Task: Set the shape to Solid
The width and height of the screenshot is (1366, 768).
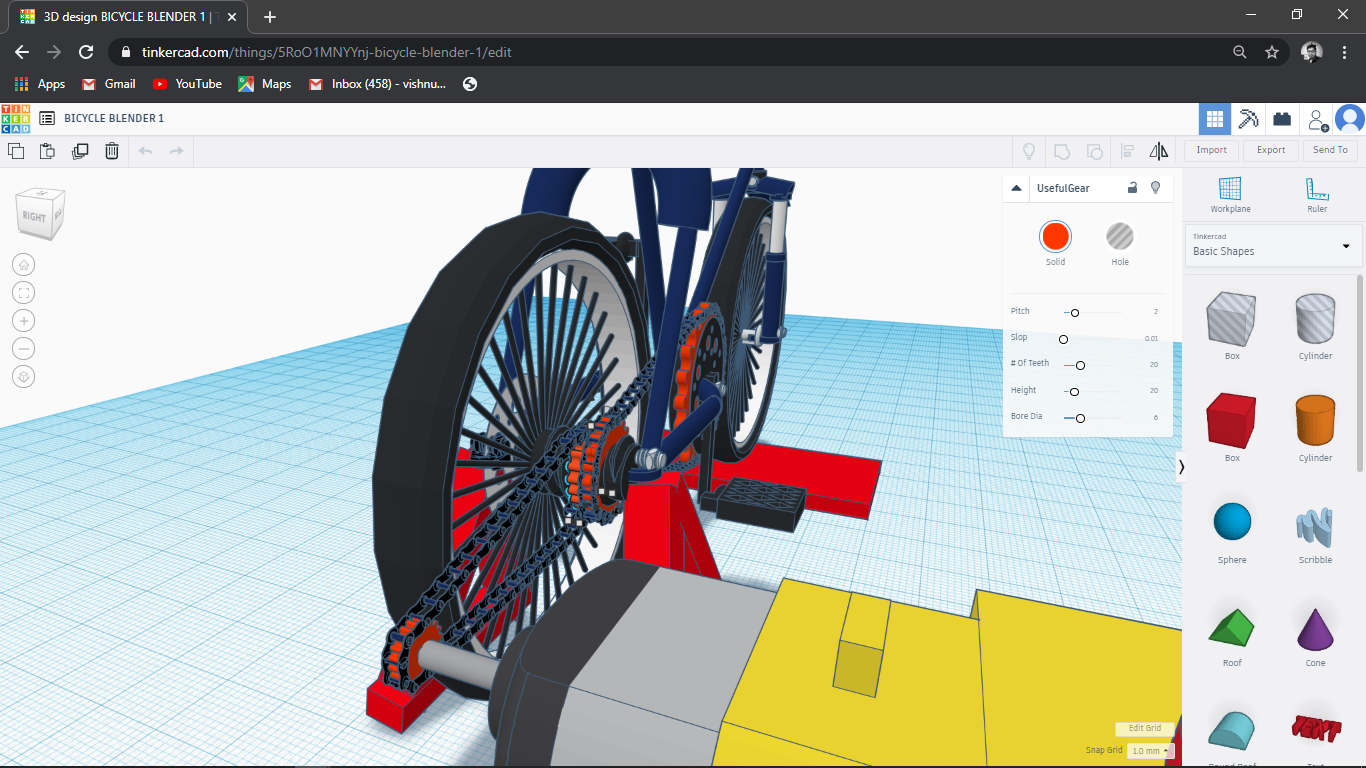Action: [x=1055, y=237]
